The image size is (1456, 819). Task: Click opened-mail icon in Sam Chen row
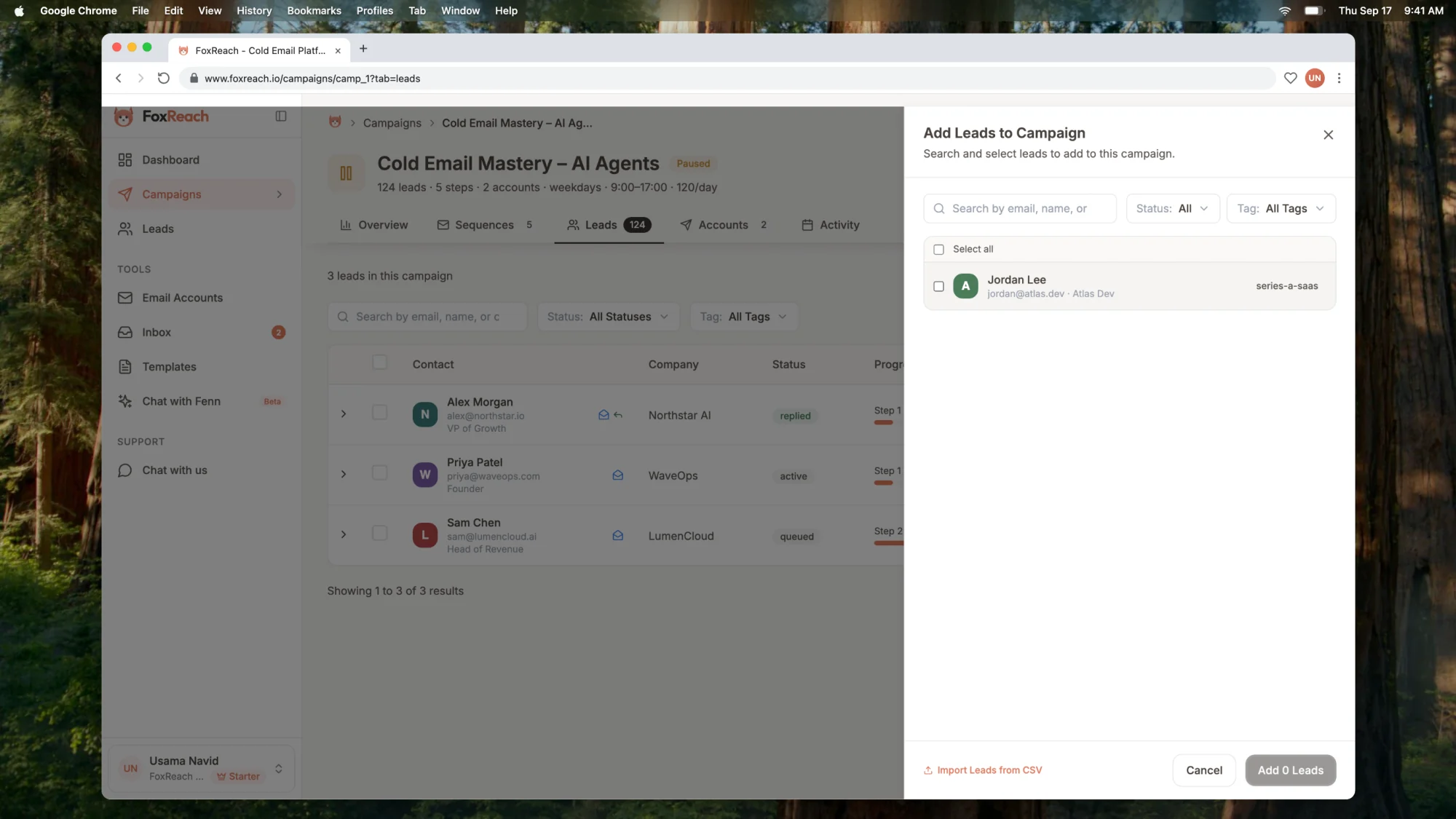(617, 536)
